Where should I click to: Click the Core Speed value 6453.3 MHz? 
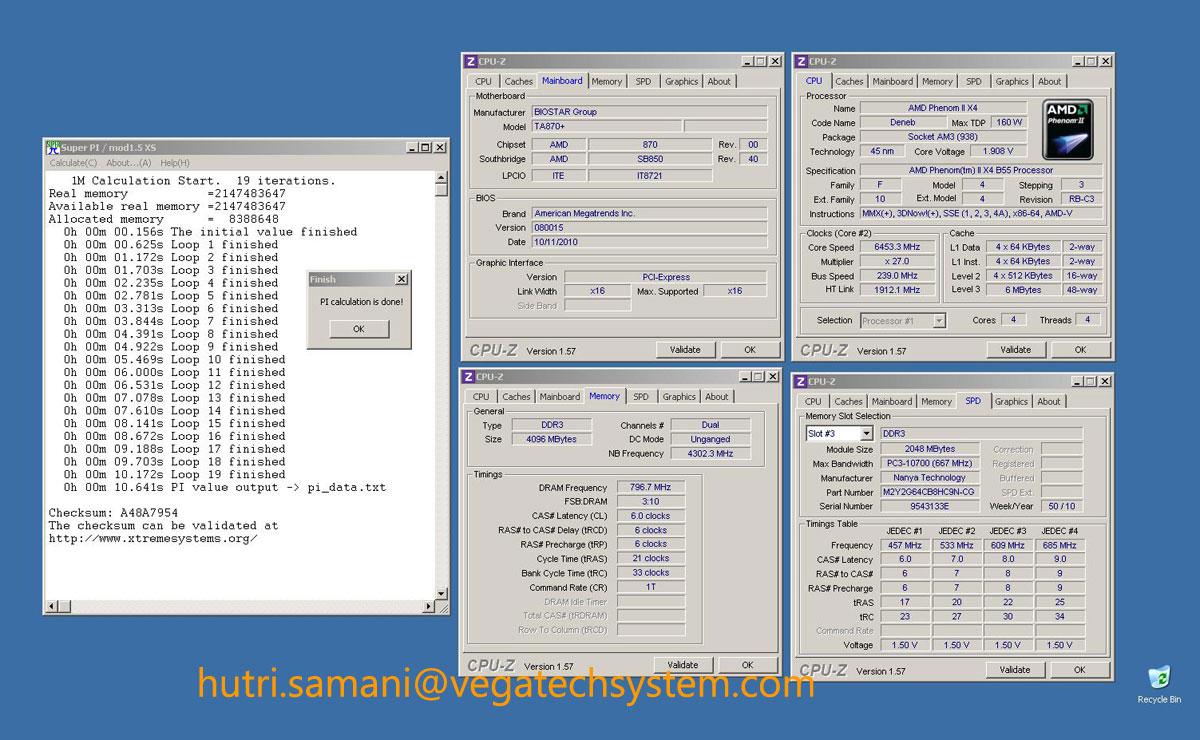pos(899,247)
